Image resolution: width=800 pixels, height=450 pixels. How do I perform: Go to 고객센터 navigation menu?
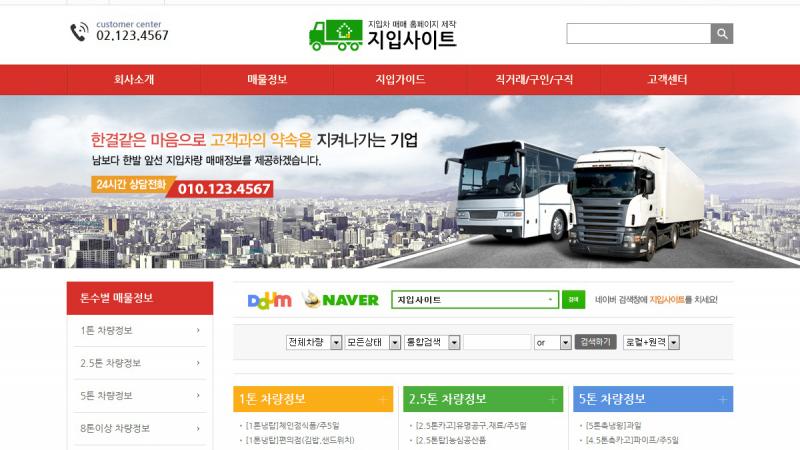click(667, 80)
